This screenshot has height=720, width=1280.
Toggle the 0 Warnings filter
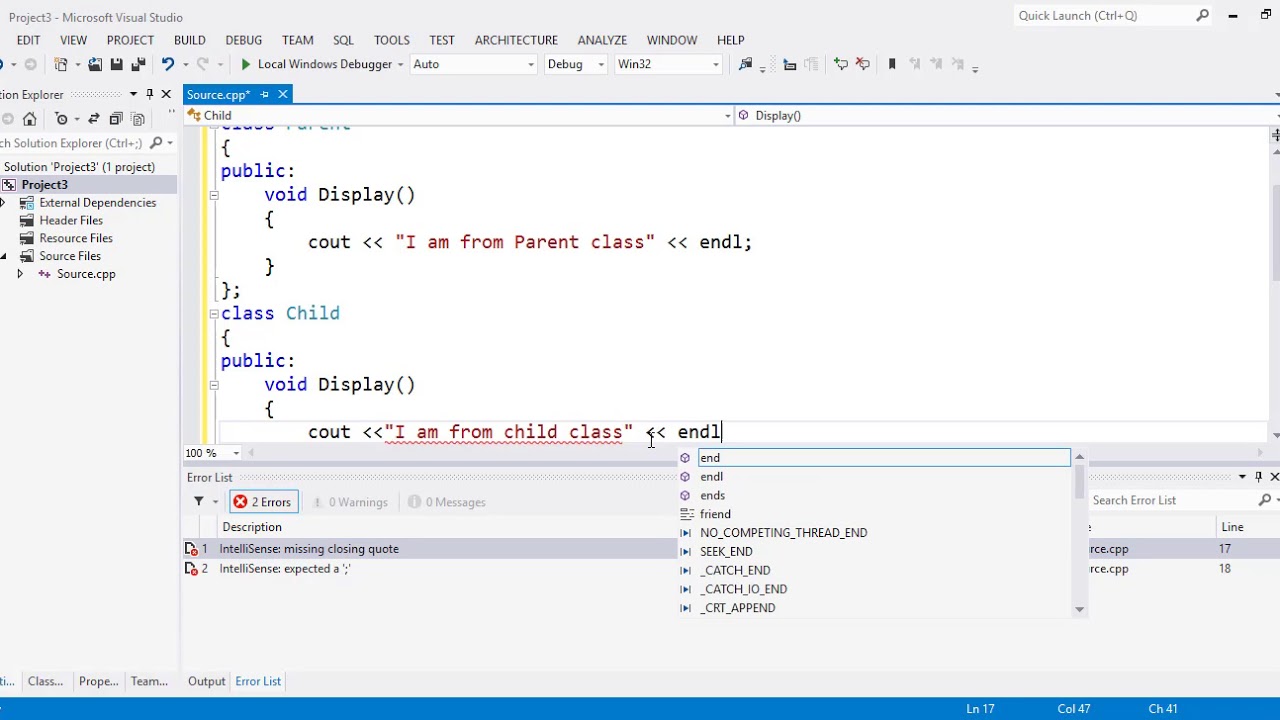point(350,502)
